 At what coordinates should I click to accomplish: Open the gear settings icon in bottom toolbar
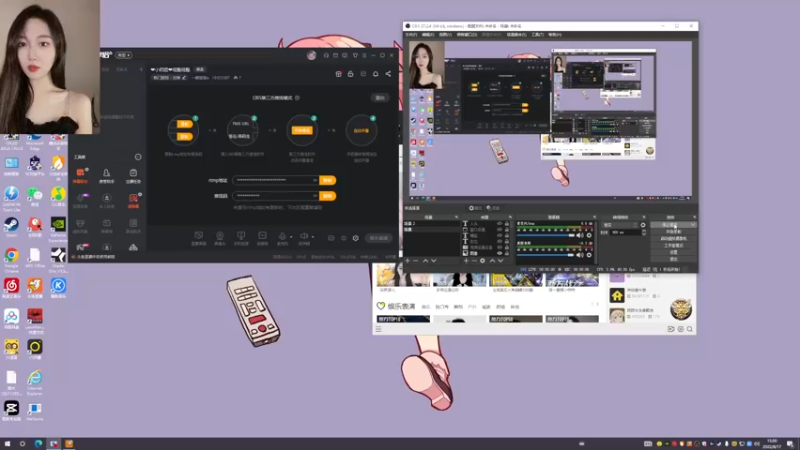coord(356,238)
